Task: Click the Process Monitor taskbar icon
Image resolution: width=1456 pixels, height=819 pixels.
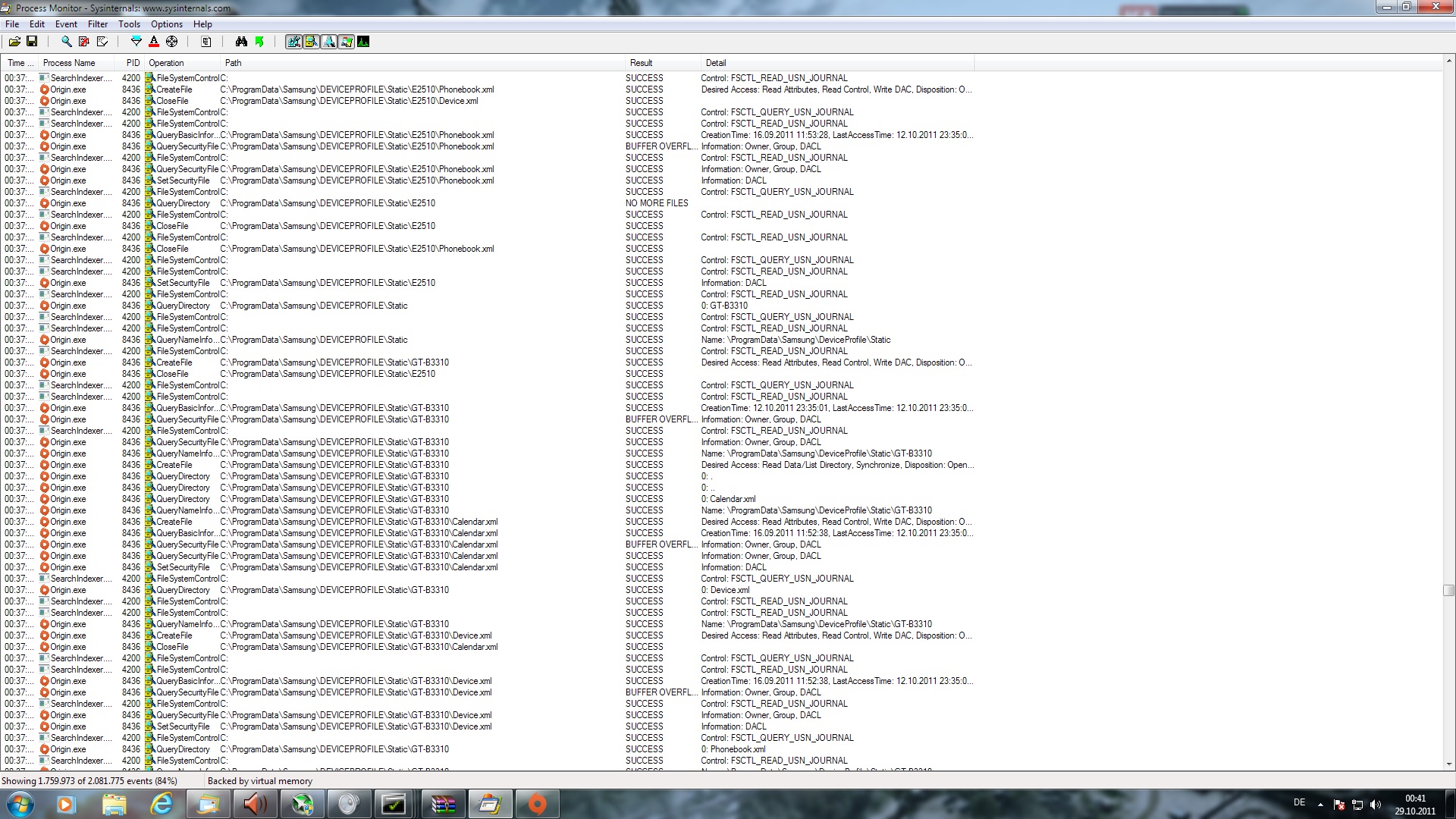Action: click(x=490, y=804)
